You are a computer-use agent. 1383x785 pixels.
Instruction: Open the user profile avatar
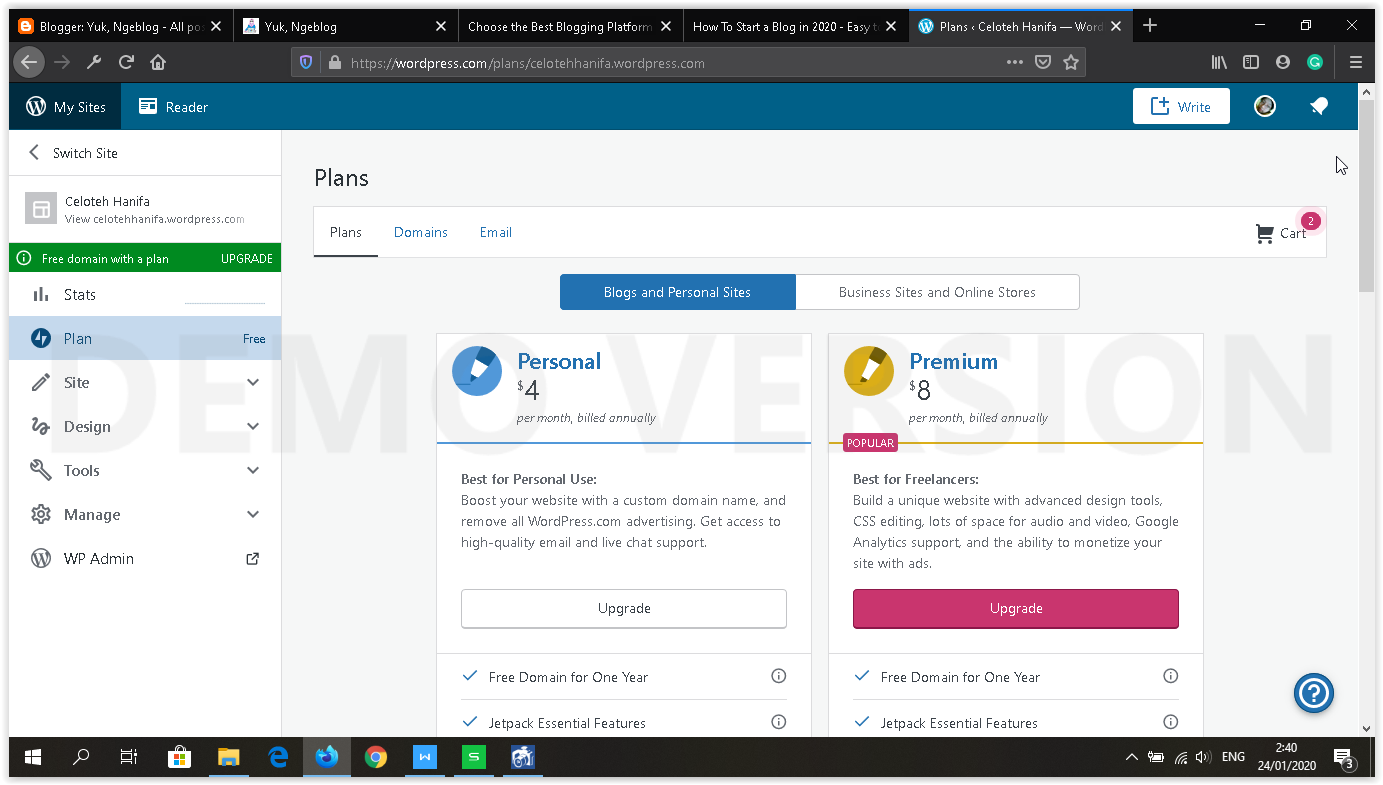pyautogui.click(x=1265, y=106)
